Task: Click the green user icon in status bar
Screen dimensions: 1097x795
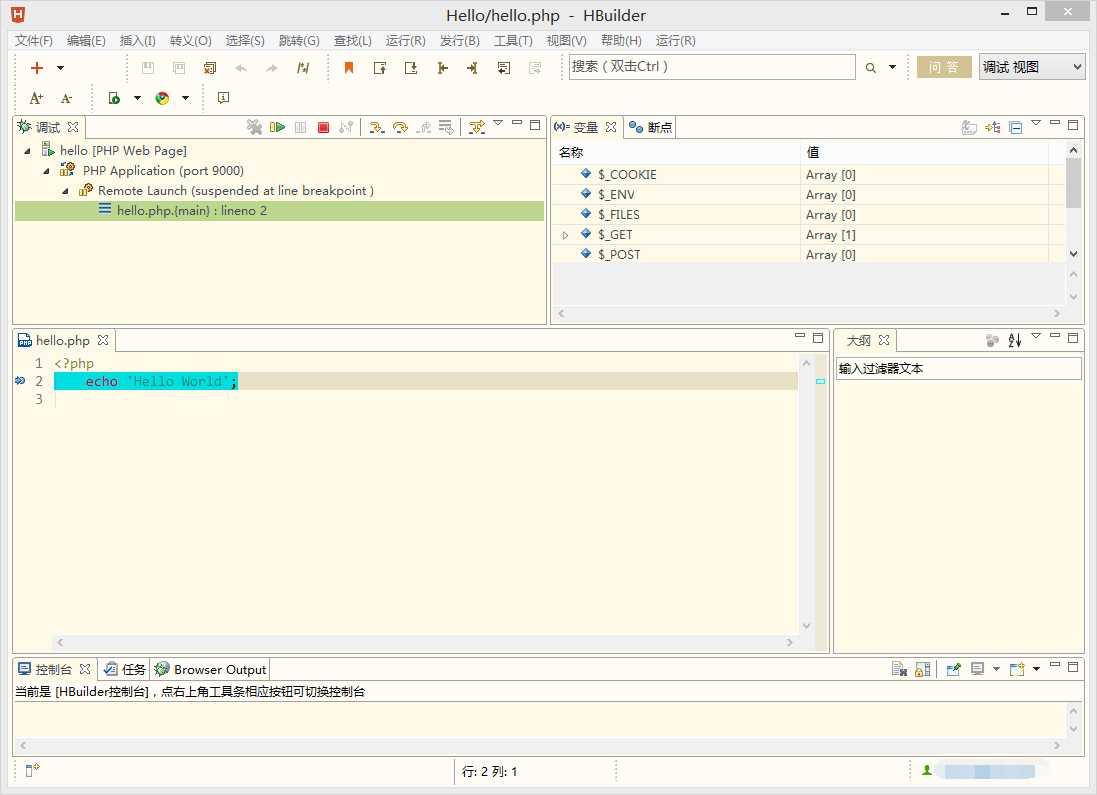Action: click(x=926, y=771)
